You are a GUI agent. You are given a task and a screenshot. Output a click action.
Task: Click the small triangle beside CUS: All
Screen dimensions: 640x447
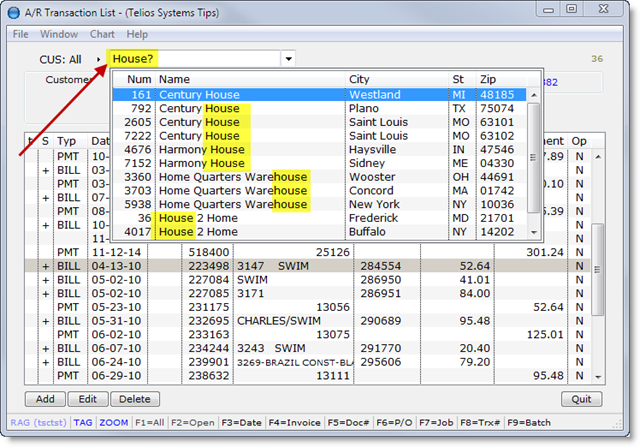click(98, 60)
